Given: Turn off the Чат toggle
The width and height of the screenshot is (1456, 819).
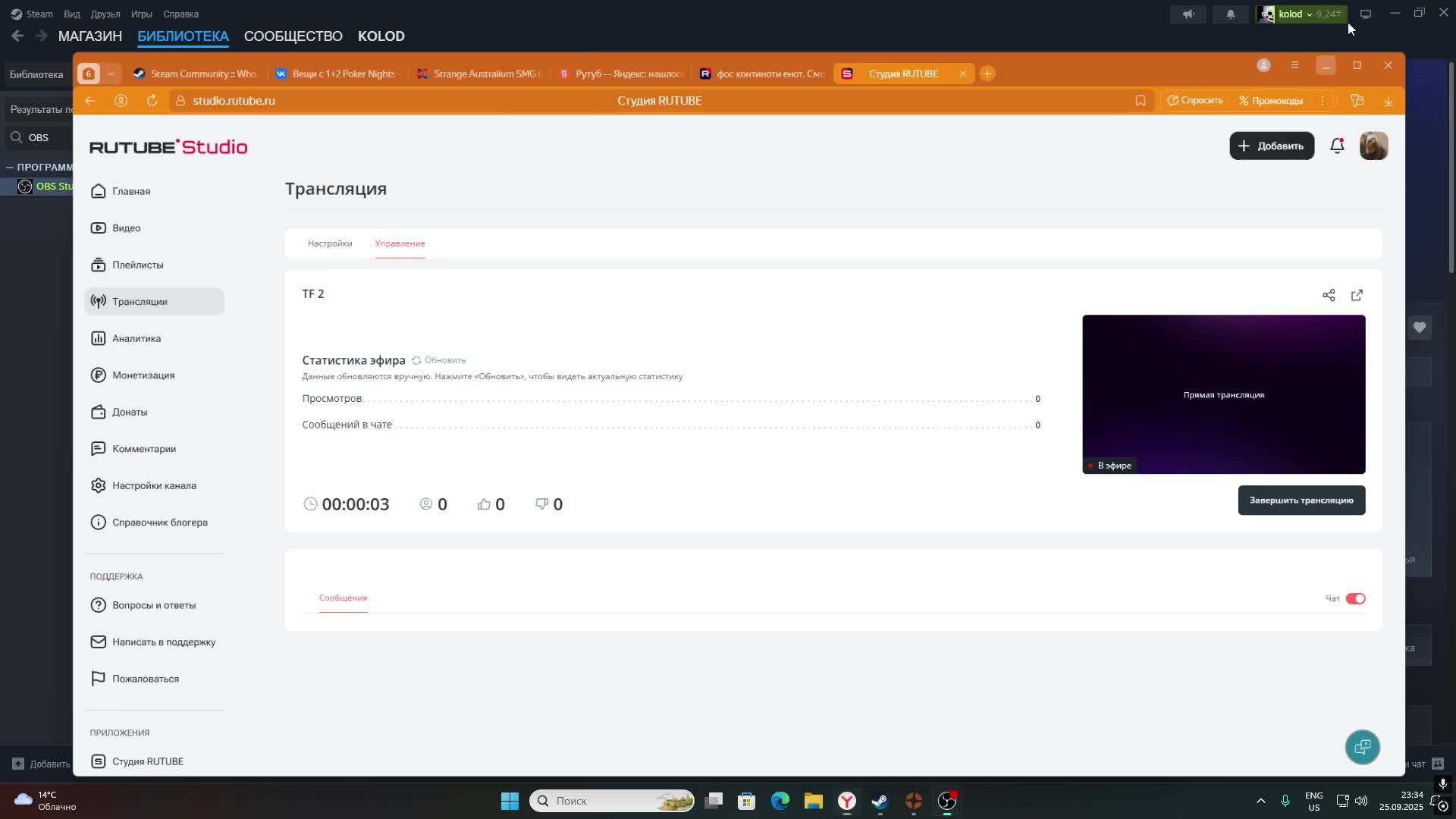Looking at the screenshot, I should [1355, 598].
